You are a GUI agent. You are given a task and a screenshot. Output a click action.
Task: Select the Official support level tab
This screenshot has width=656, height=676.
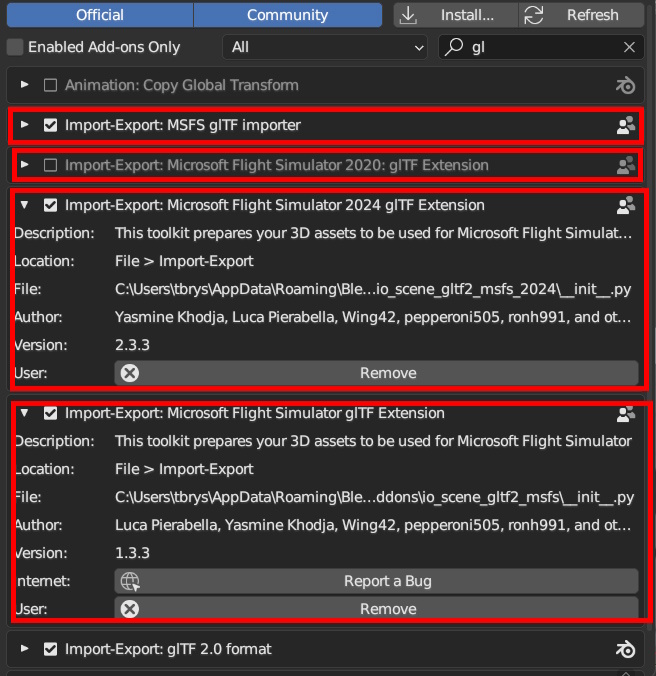tap(100, 15)
